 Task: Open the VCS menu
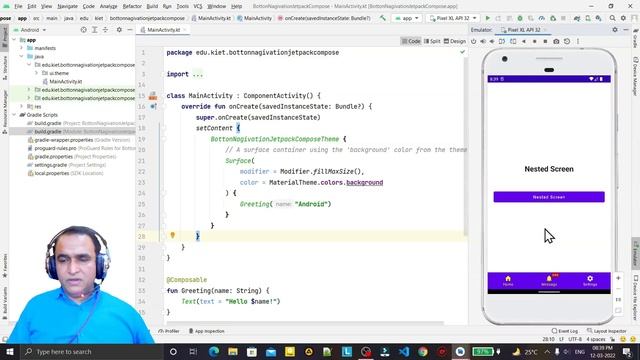tap(198, 6)
